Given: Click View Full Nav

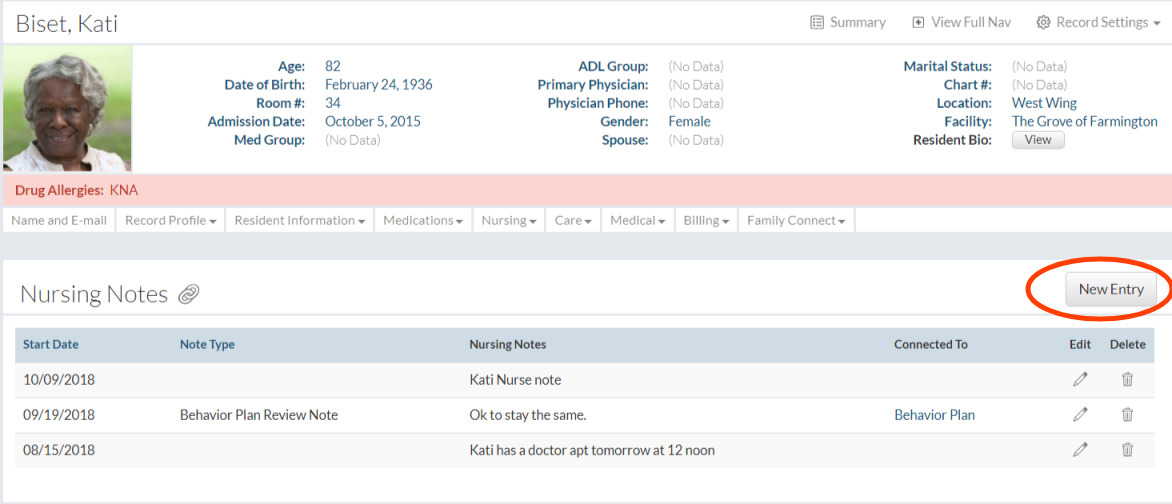Looking at the screenshot, I should (x=949, y=22).
